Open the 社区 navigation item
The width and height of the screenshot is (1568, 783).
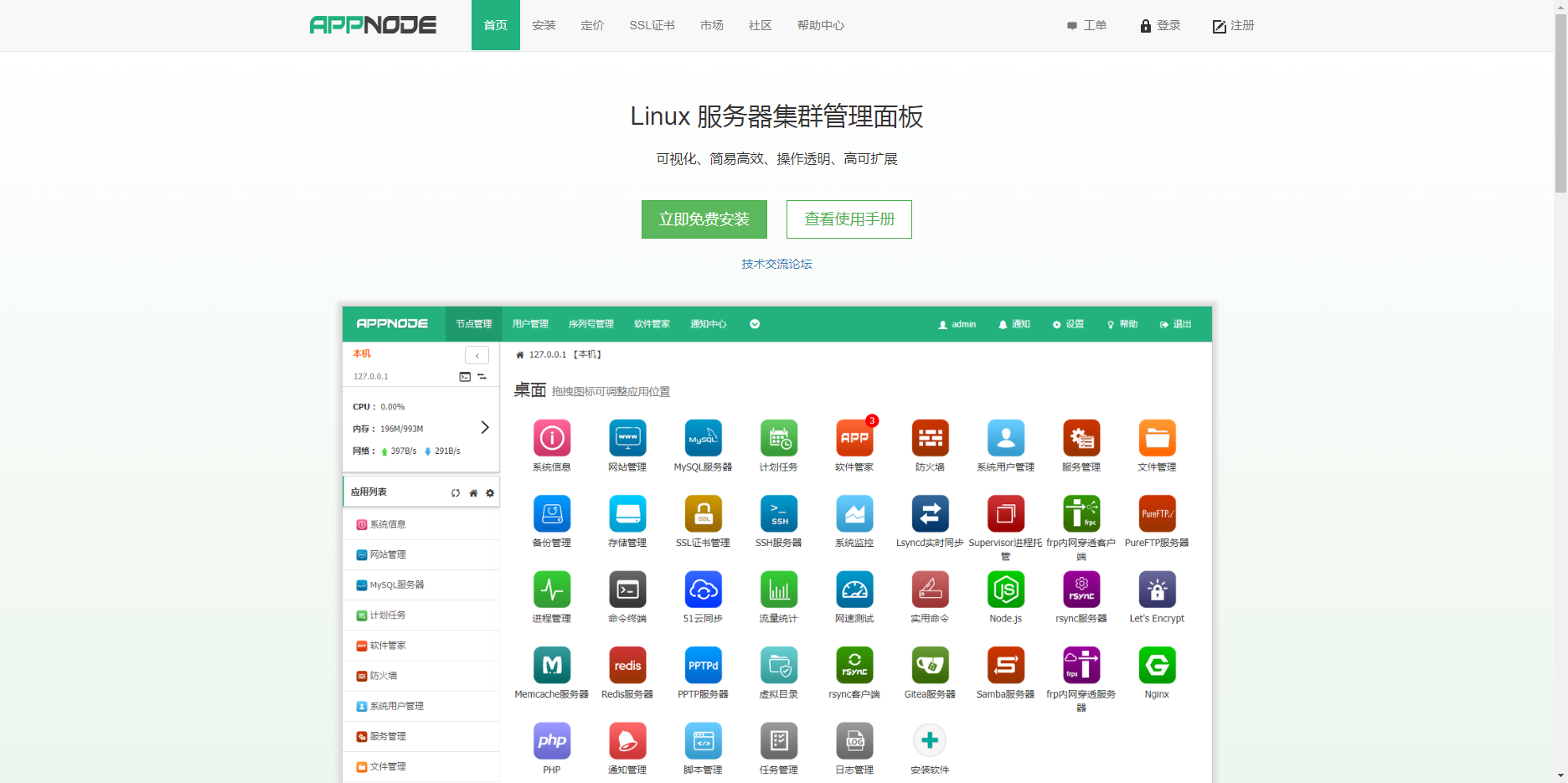click(761, 25)
